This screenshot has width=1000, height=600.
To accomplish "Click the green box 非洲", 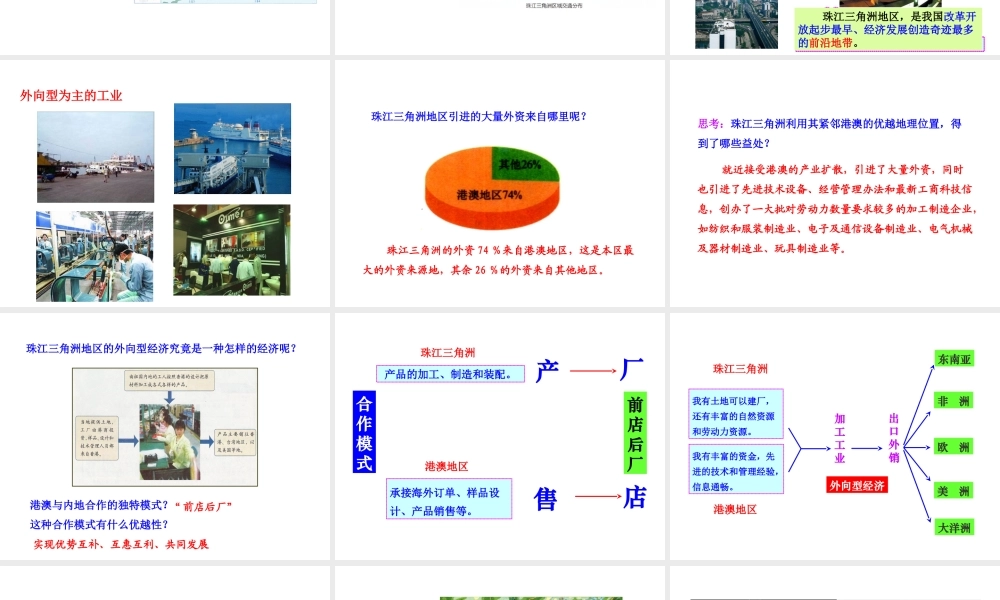I will [x=954, y=401].
